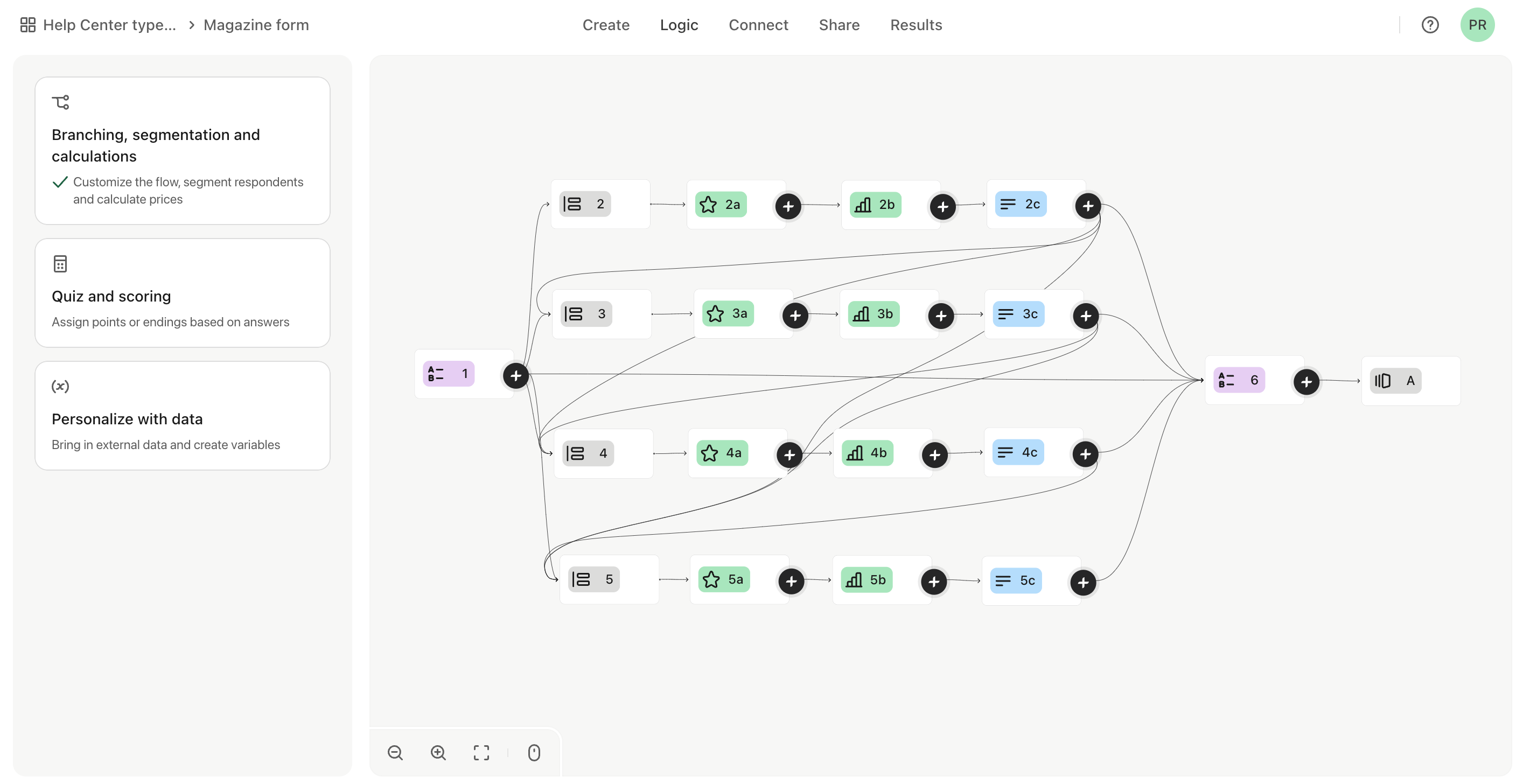
Task: Switch to the Logic tab
Action: (x=679, y=25)
